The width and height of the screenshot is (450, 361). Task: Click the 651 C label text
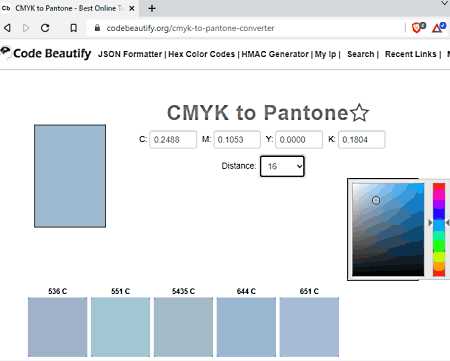tap(309, 291)
